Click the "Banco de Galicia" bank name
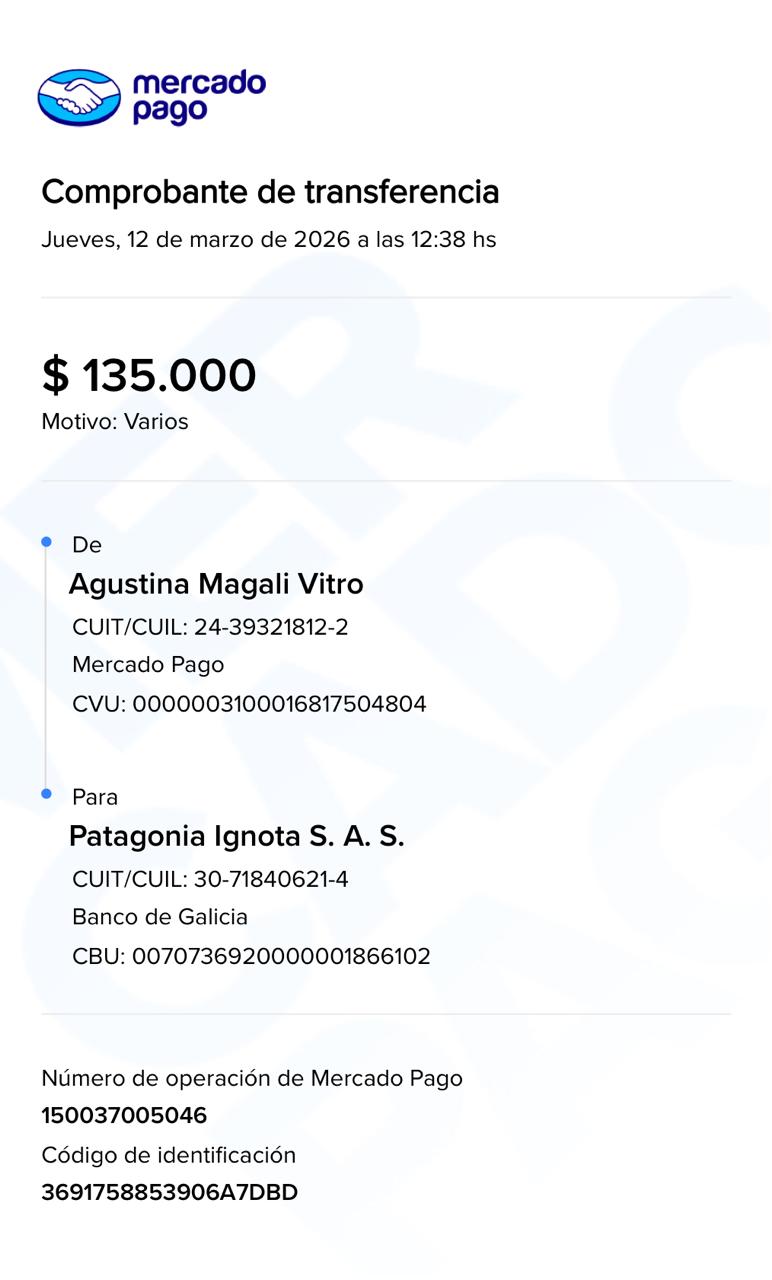 point(160,917)
